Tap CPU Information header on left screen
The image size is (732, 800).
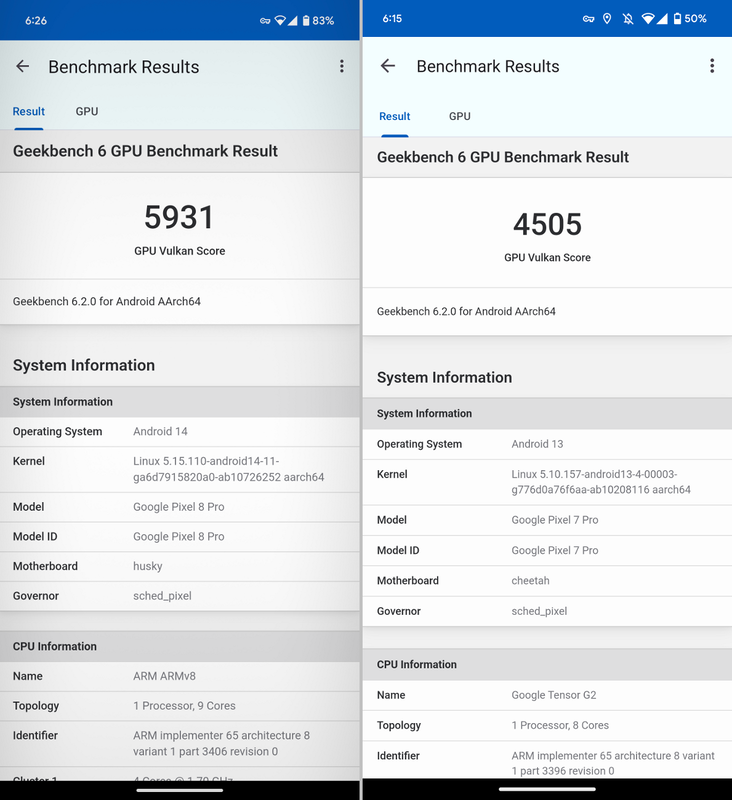(55, 646)
